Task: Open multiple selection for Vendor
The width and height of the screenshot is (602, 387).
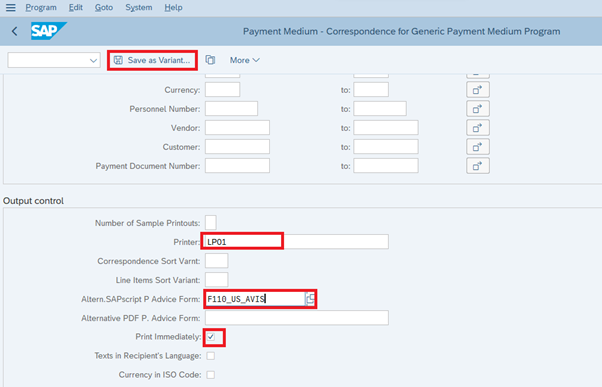Action: (x=478, y=128)
